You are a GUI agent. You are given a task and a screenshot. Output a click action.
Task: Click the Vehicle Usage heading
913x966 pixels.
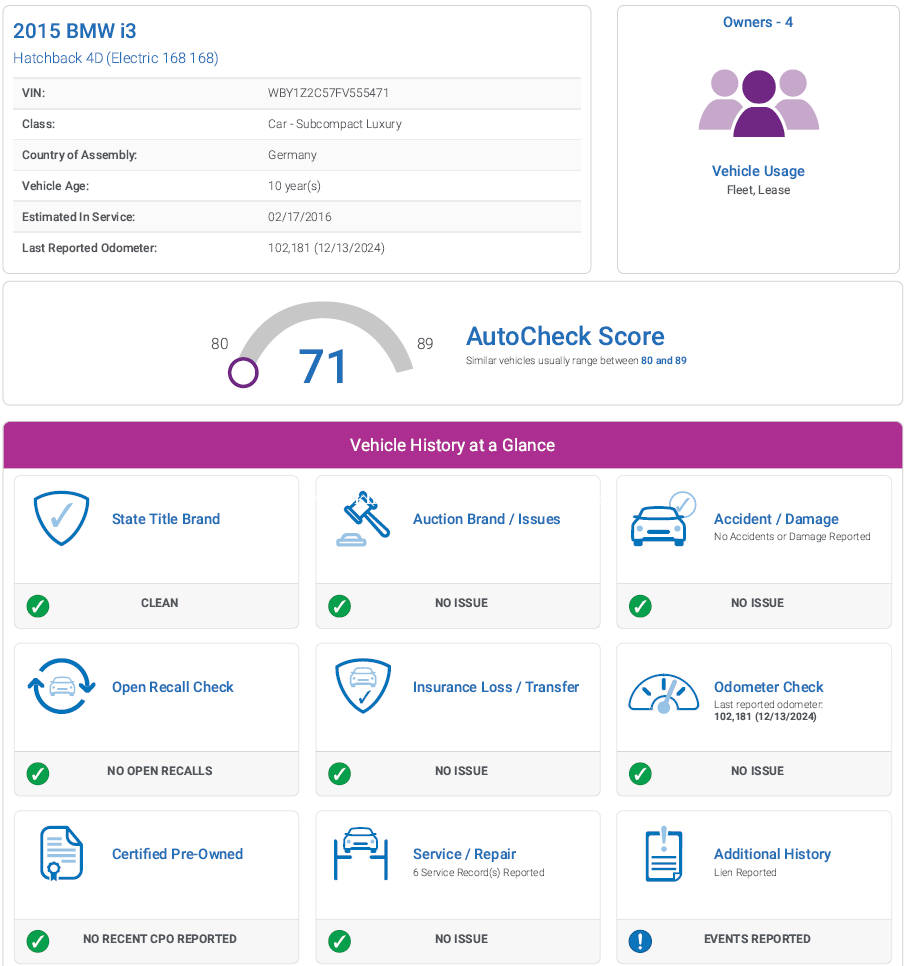(x=758, y=171)
